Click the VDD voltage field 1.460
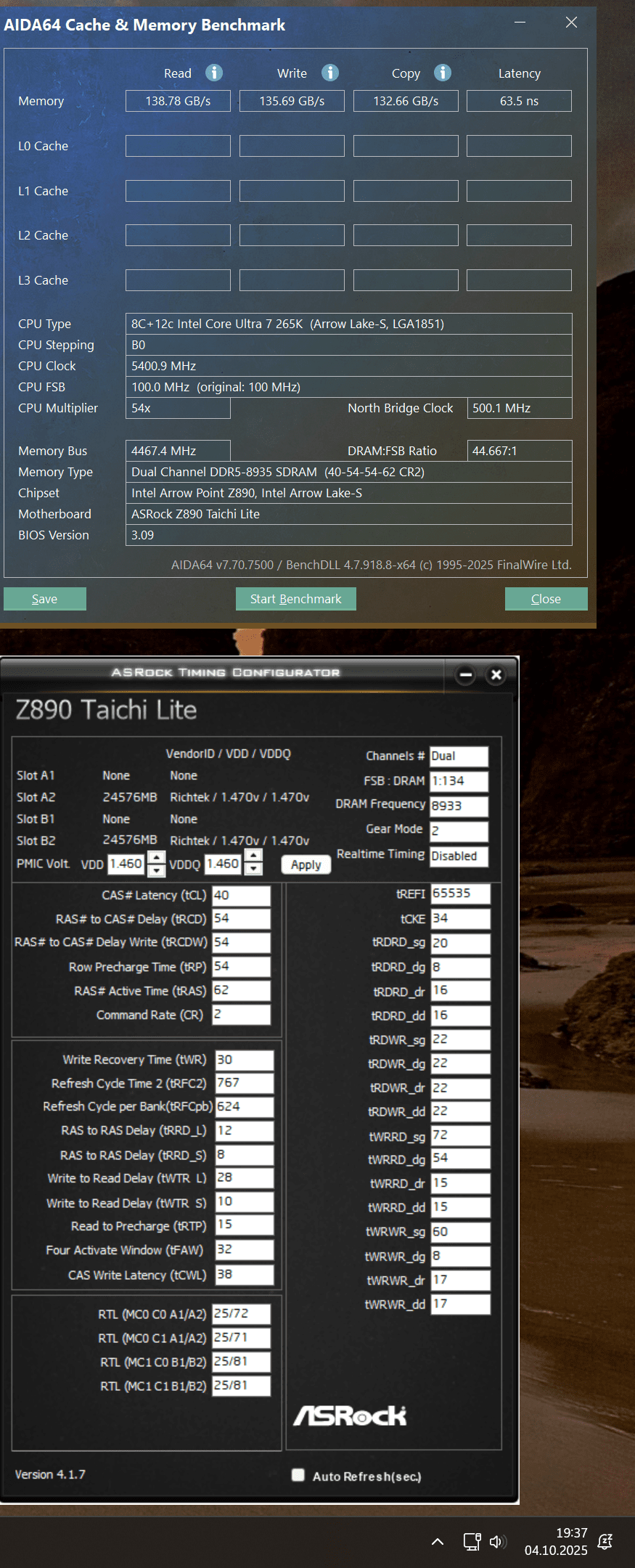 tap(126, 864)
